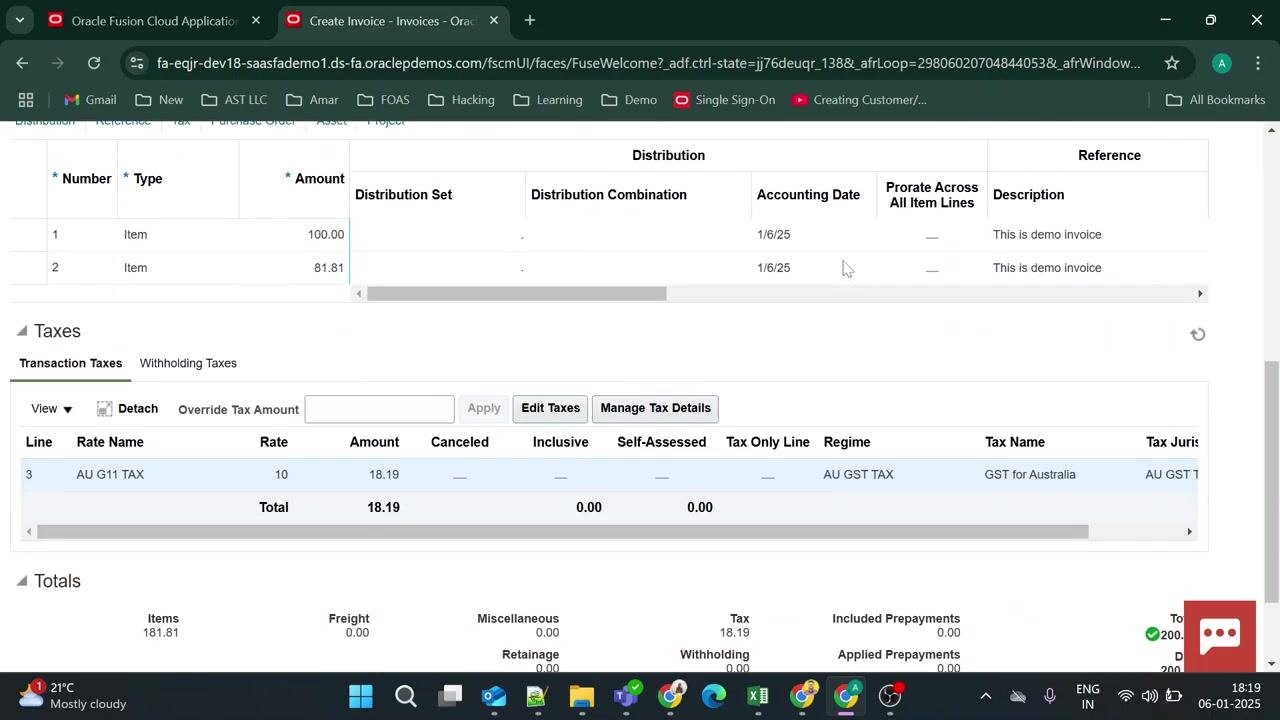This screenshot has width=1280, height=720.
Task: Launch Excel from the taskbar
Action: click(758, 696)
